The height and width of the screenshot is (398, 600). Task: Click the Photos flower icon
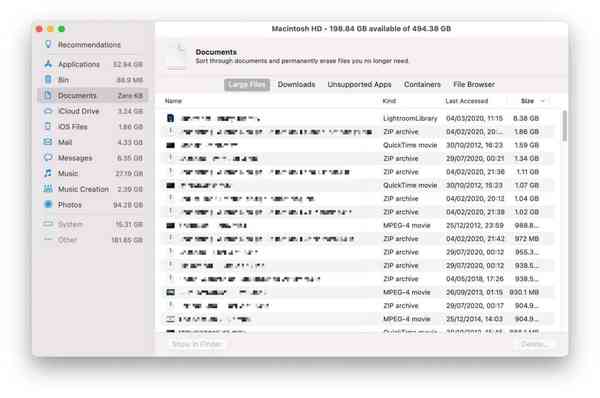(48, 204)
